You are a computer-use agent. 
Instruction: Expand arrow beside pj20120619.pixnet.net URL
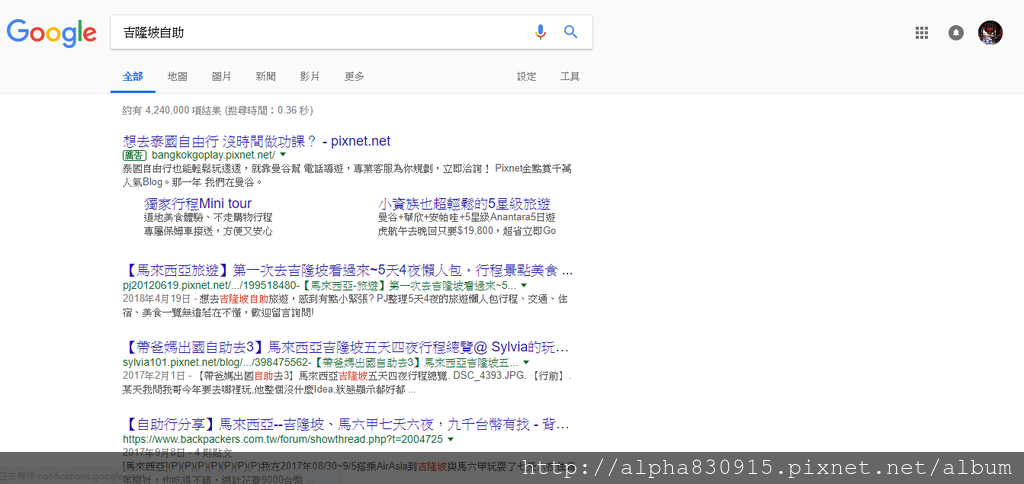pyautogui.click(x=524, y=285)
